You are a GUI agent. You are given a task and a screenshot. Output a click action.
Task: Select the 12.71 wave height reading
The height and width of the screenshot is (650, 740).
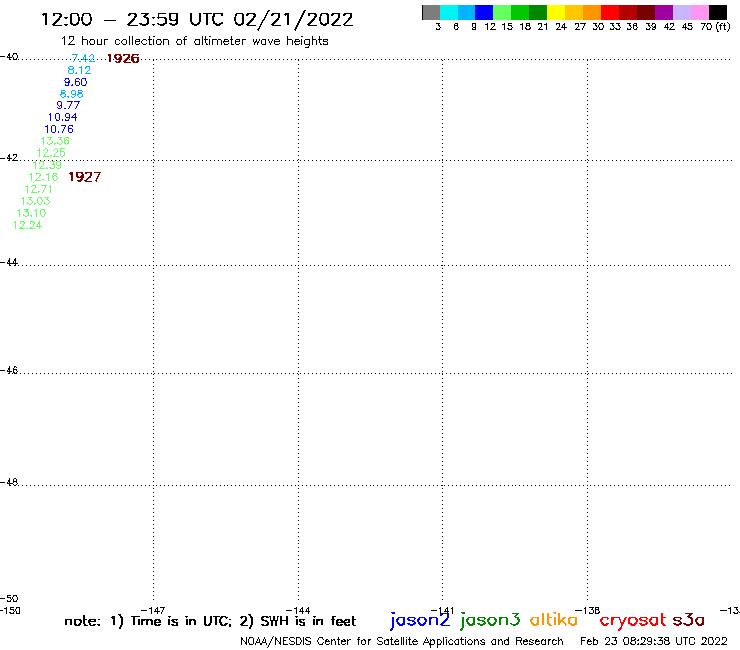click(39, 189)
